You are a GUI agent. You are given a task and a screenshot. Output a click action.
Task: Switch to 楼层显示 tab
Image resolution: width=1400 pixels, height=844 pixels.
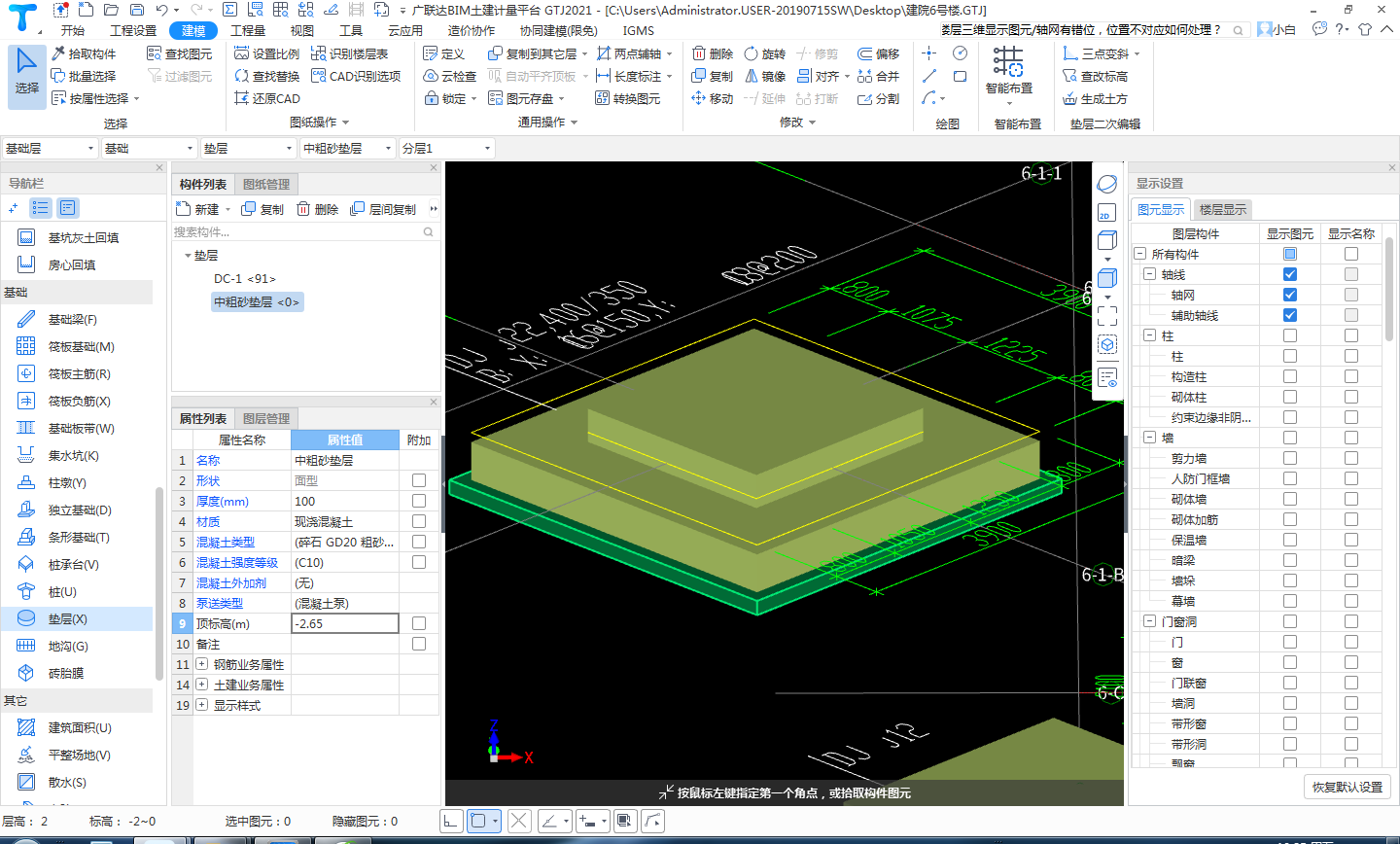[x=1222, y=209]
